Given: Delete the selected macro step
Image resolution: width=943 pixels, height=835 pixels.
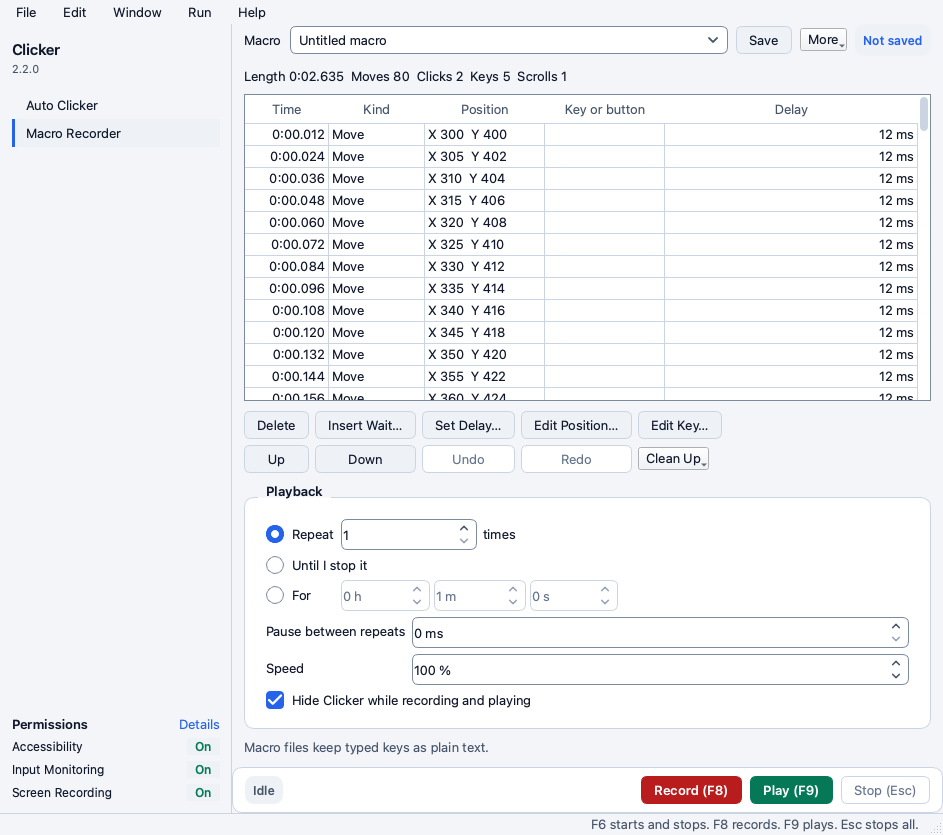Looking at the screenshot, I should [x=276, y=425].
